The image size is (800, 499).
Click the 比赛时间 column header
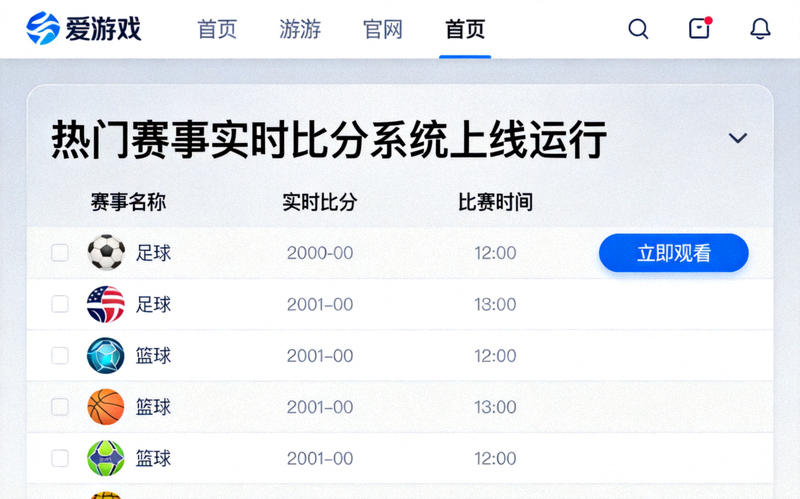point(495,202)
